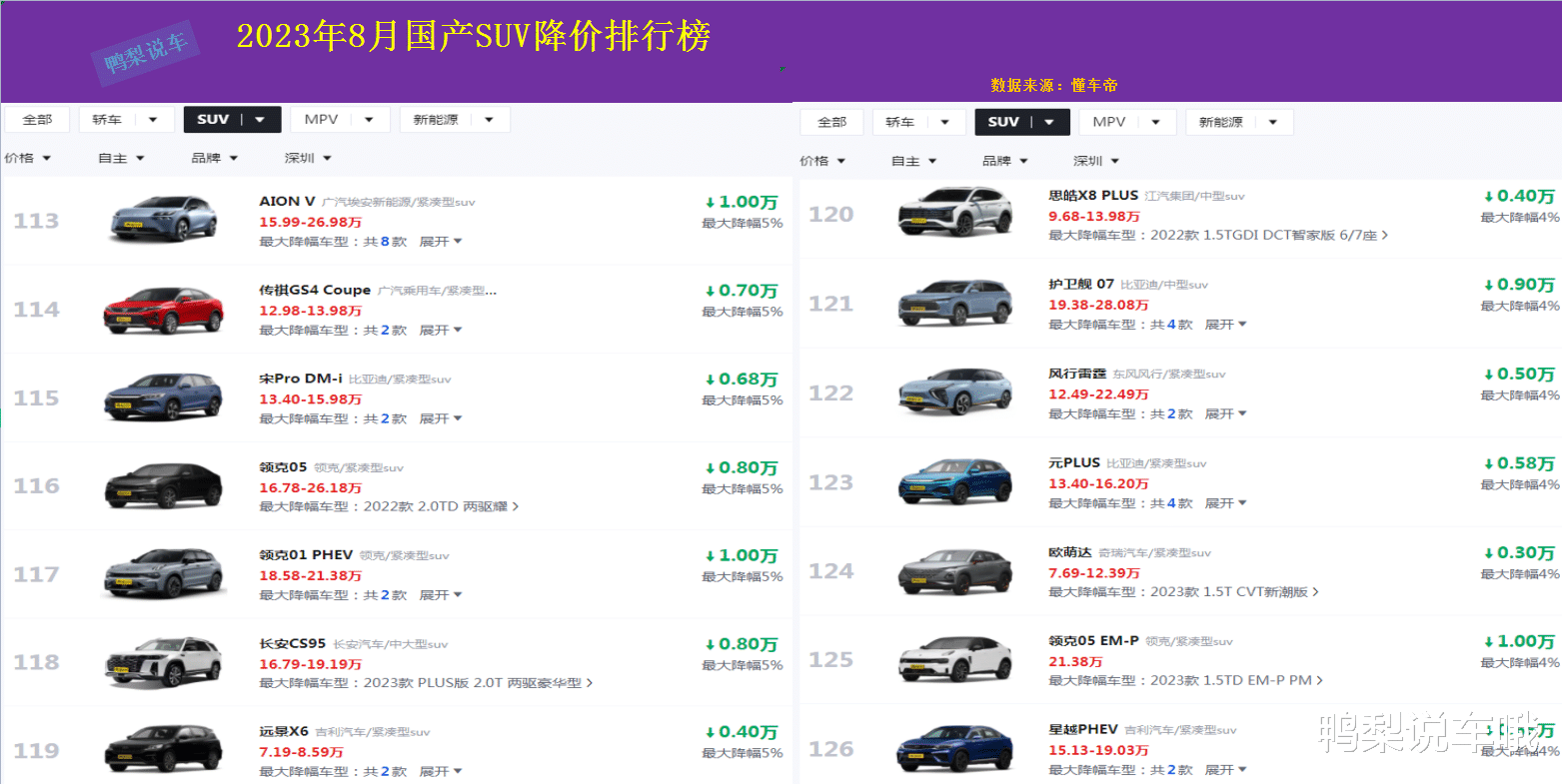Click the 19.38-28.08万 price range
The image size is (1562, 784).
[x=1098, y=305]
